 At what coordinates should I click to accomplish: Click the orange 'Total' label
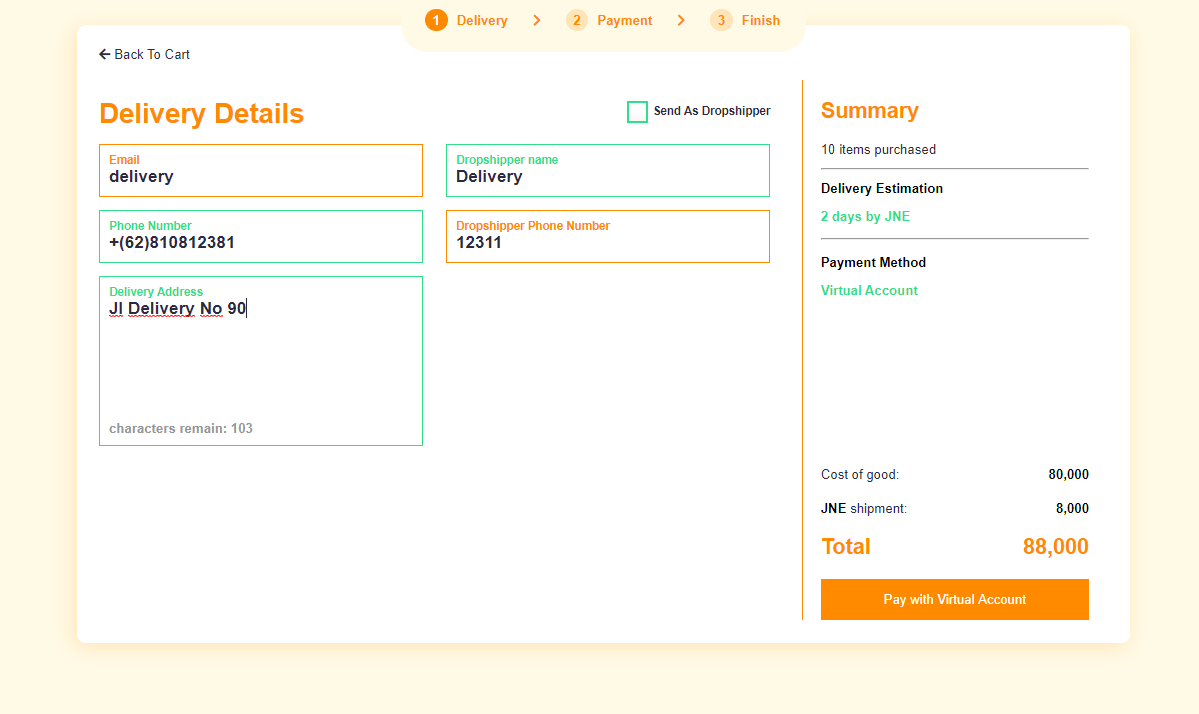[x=846, y=547]
